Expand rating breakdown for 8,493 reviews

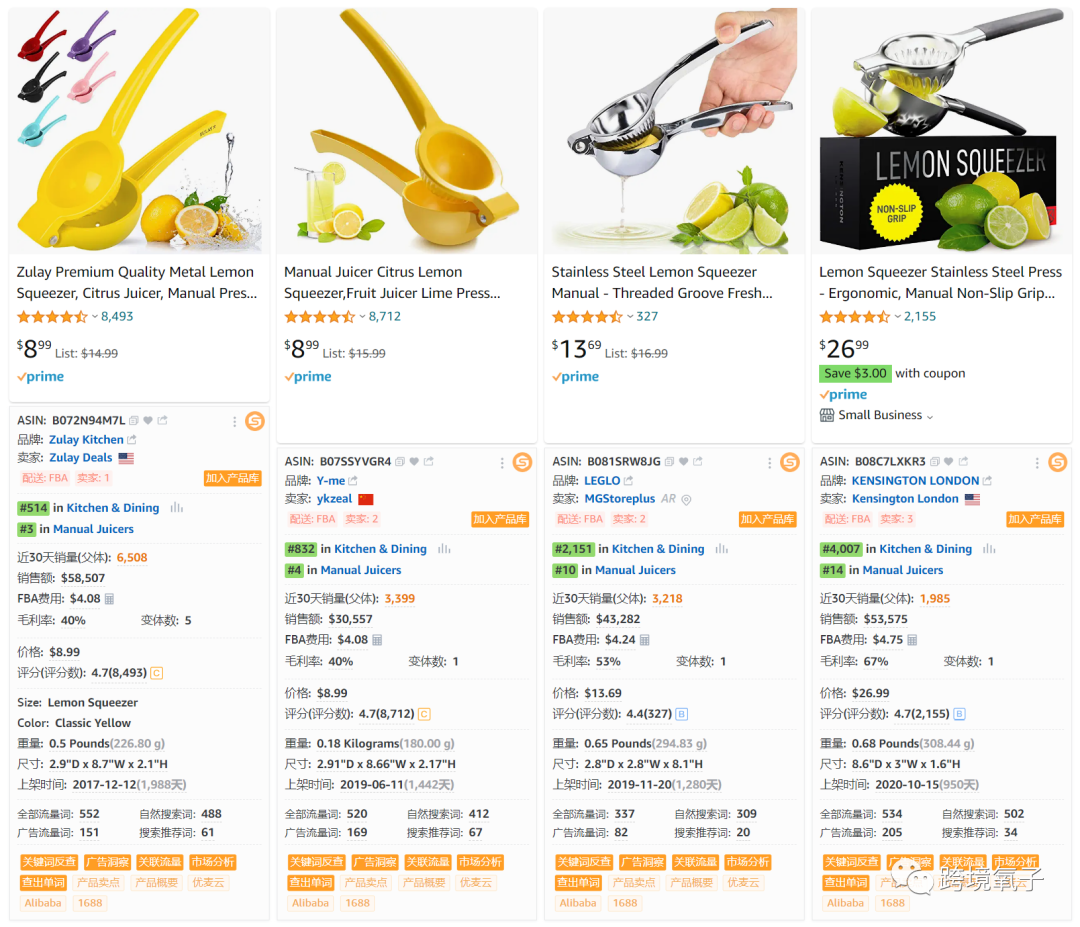click(x=94, y=317)
